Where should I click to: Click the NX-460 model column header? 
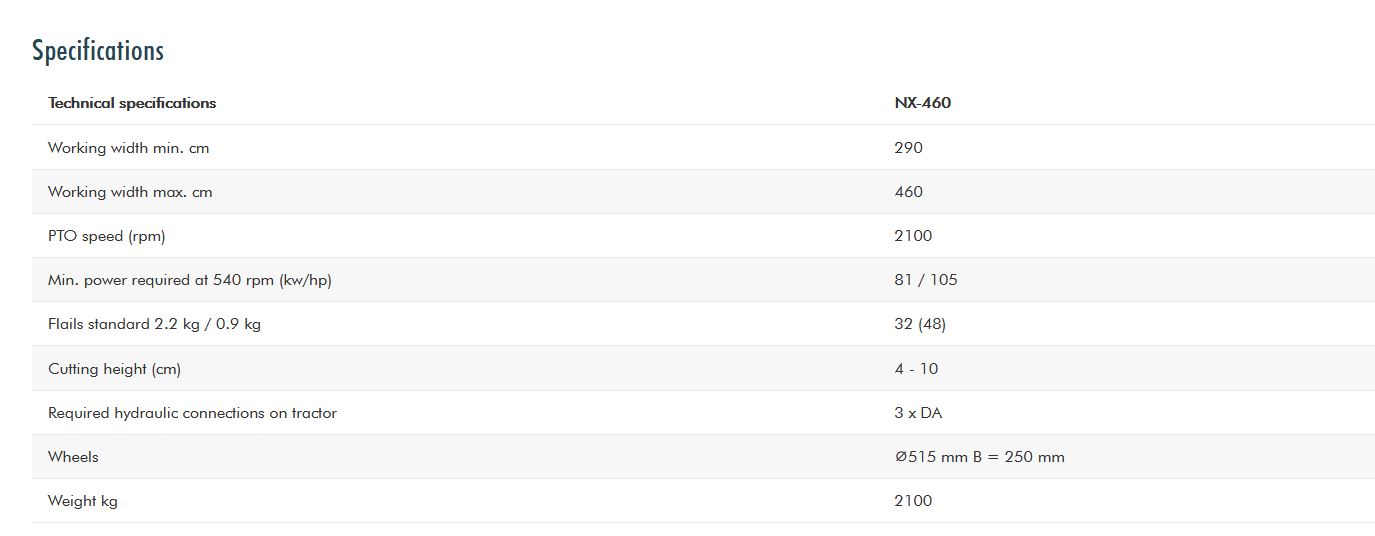[922, 103]
